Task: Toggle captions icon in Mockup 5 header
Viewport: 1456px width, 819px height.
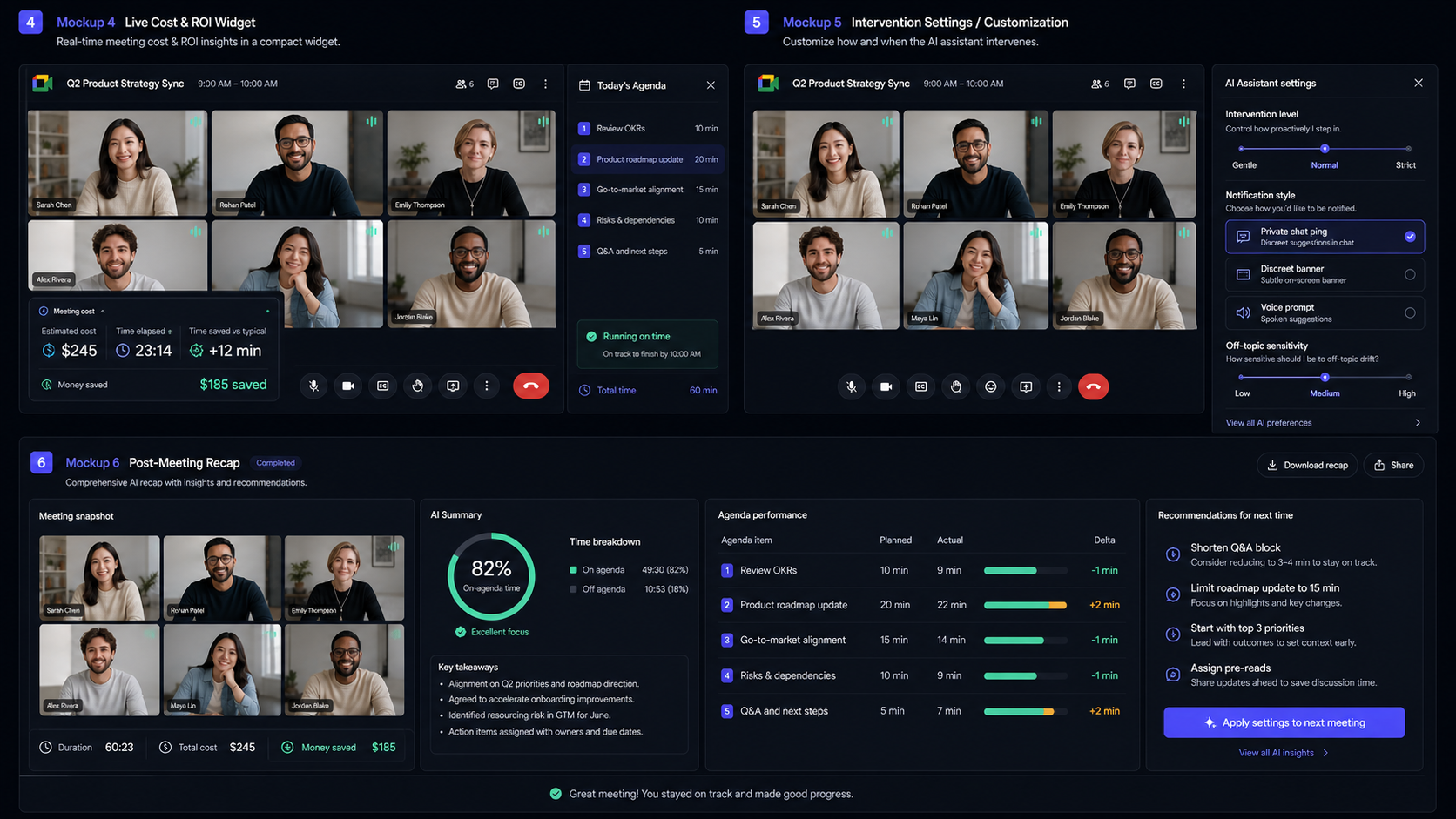Action: pyautogui.click(x=1156, y=84)
